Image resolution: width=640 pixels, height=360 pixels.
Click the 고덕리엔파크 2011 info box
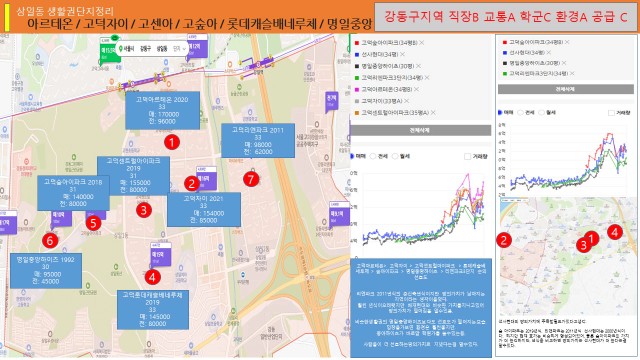pos(258,140)
